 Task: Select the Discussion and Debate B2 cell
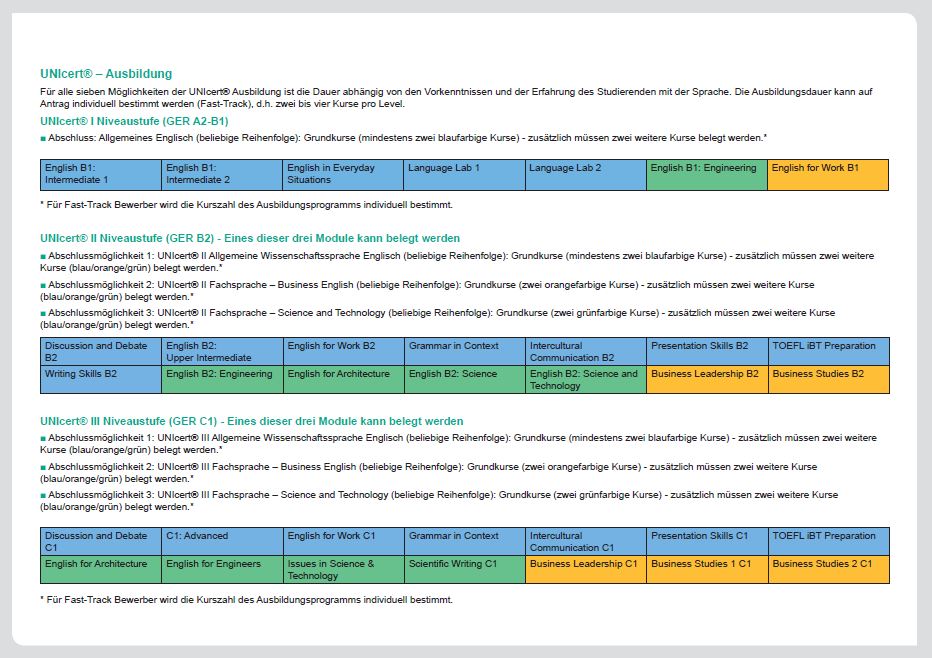click(101, 351)
